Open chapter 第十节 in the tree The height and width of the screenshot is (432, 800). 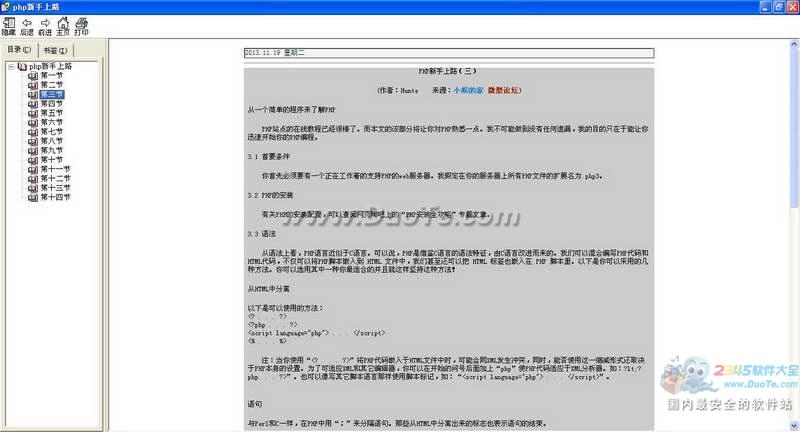pyautogui.click(x=52, y=160)
